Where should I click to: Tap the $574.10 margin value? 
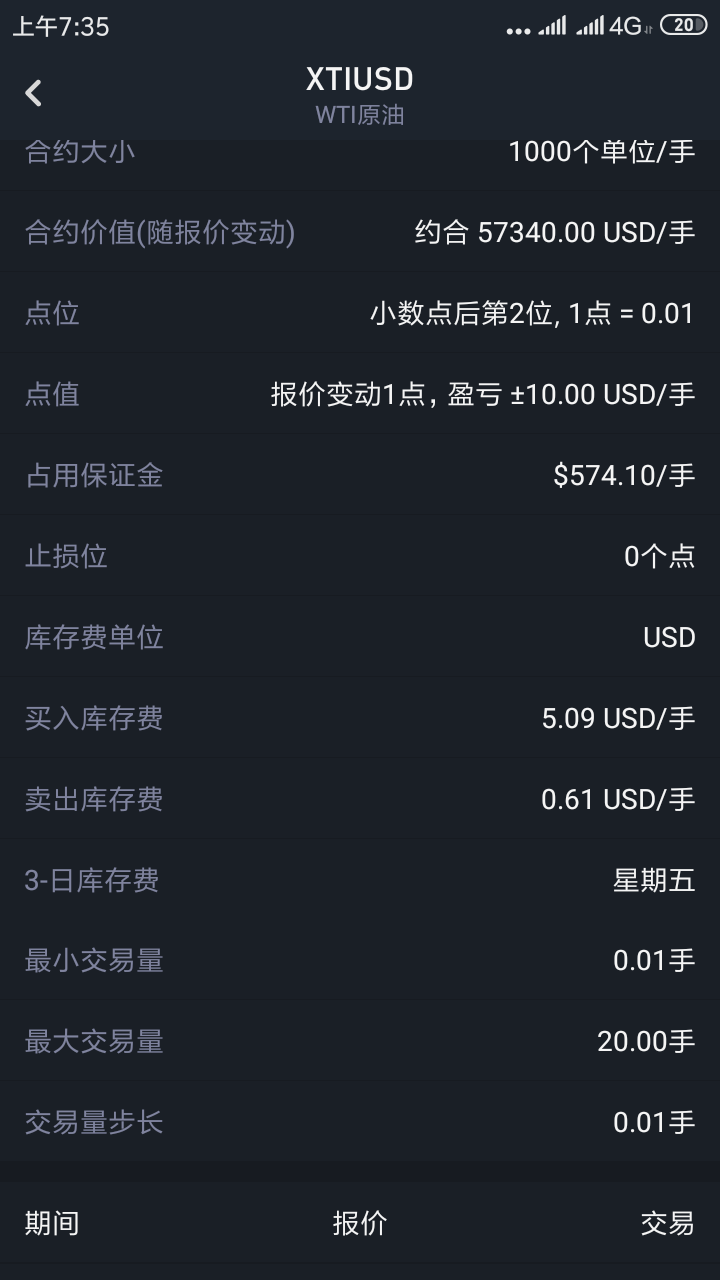click(624, 475)
